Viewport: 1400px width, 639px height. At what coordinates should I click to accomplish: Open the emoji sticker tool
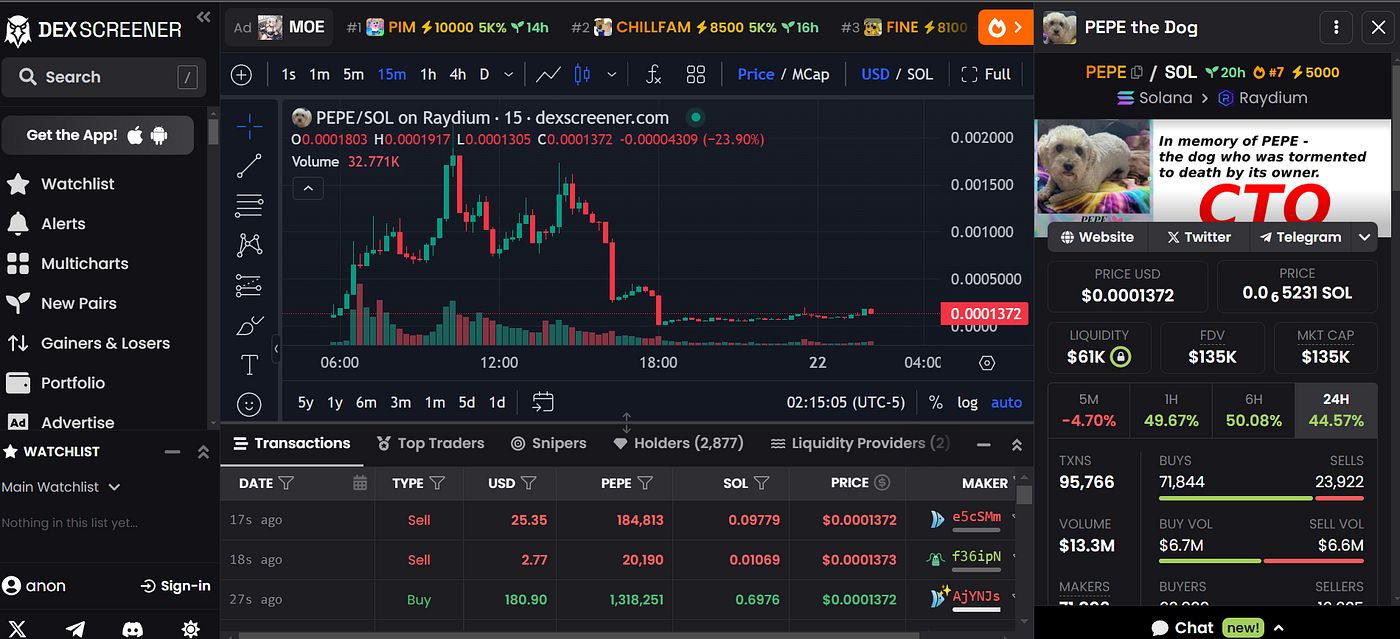(x=249, y=404)
